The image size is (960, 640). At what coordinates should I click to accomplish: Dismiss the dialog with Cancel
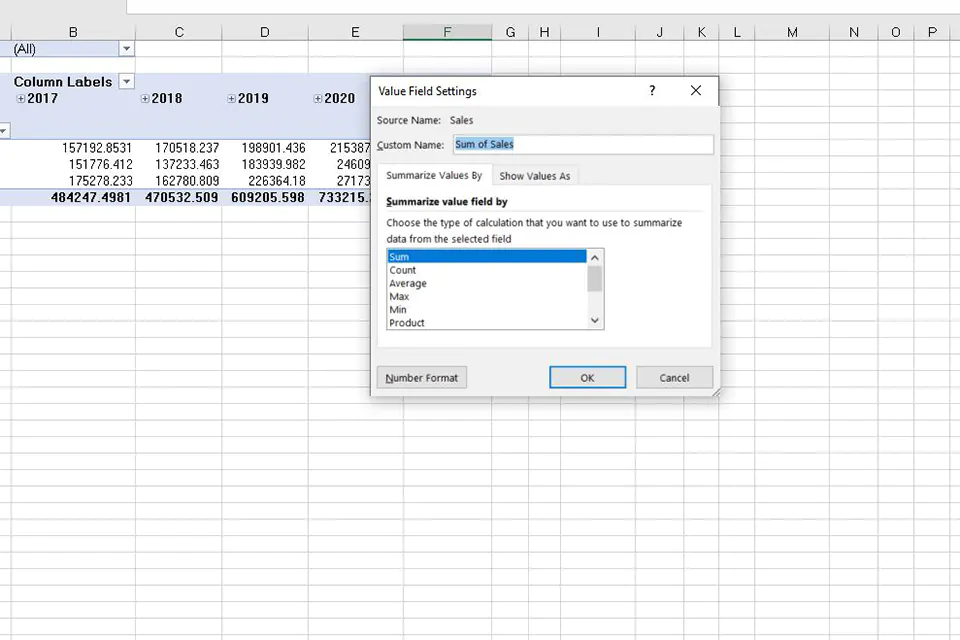coord(673,377)
